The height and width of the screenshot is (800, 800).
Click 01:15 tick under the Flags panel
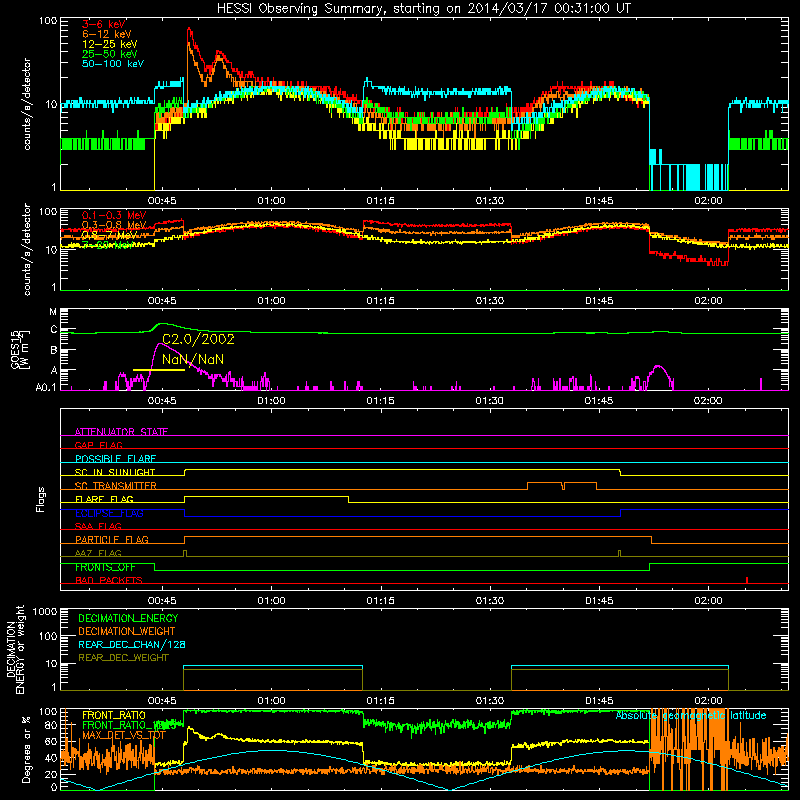click(x=381, y=601)
